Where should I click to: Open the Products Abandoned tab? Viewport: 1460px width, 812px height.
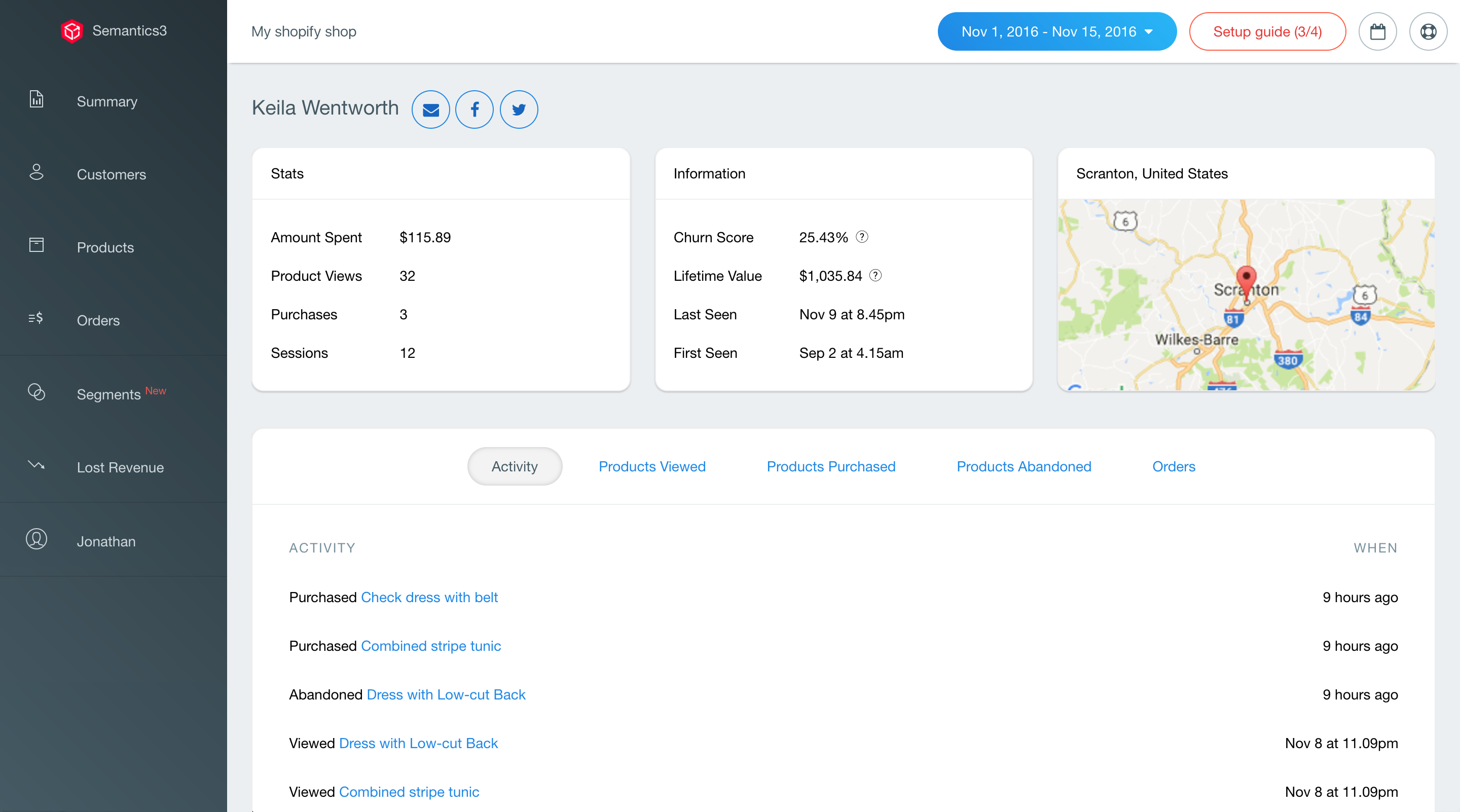tap(1024, 466)
